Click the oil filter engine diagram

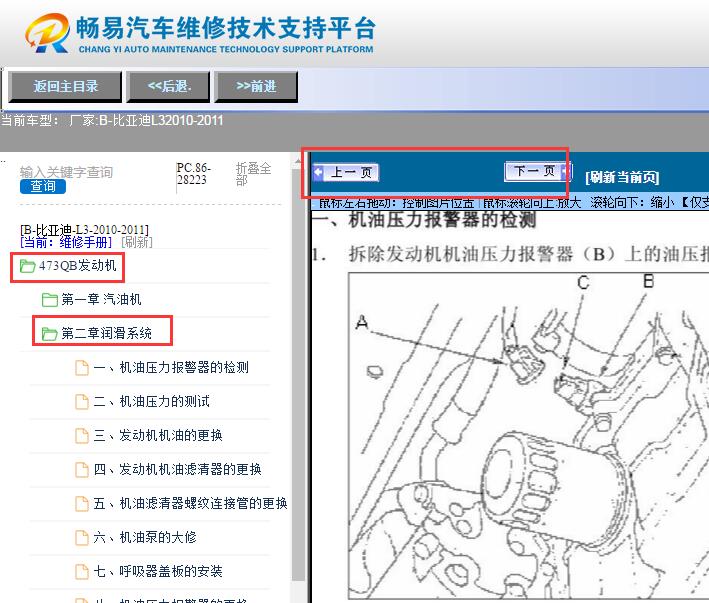pyautogui.click(x=528, y=436)
